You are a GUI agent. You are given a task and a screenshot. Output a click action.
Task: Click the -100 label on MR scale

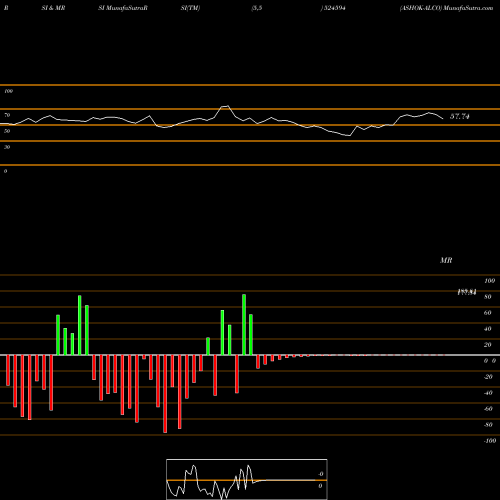(489, 441)
